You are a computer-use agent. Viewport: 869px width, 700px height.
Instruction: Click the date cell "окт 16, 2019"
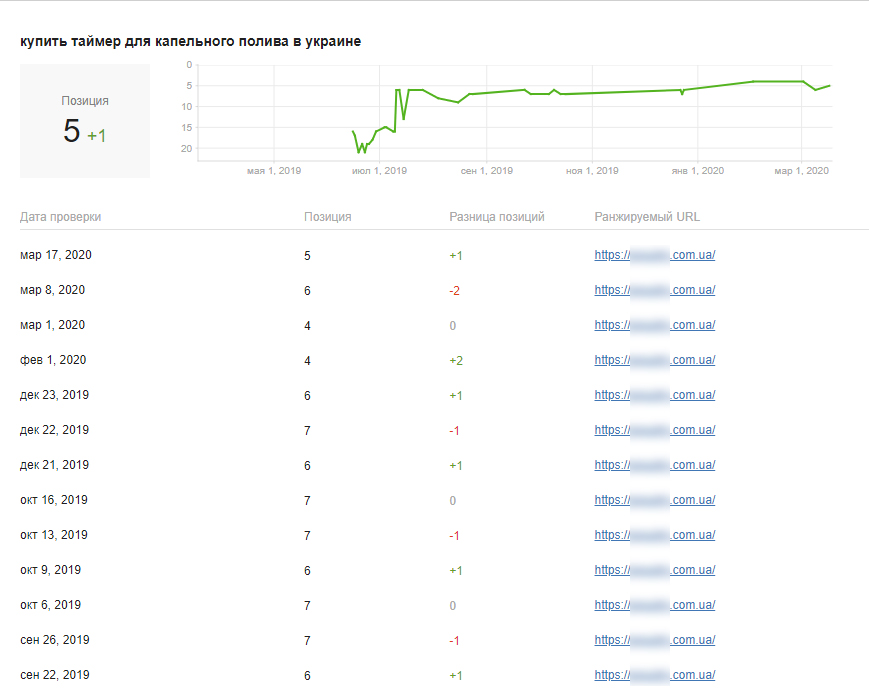(54, 499)
